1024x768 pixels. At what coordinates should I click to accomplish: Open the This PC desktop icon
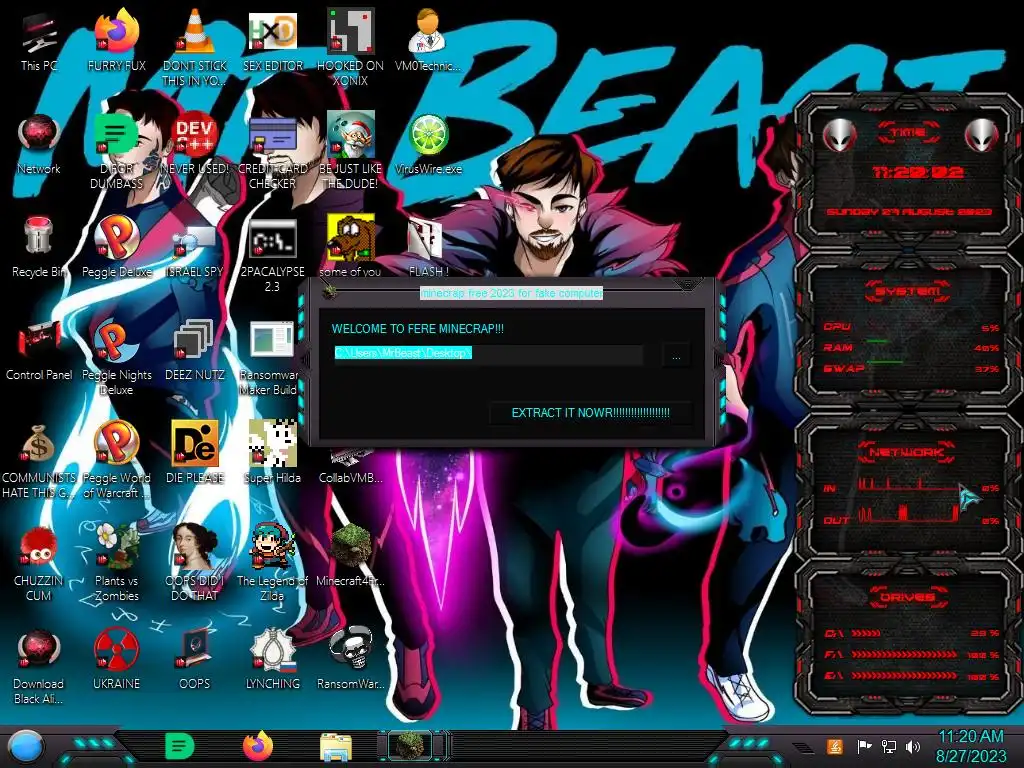tap(39, 42)
